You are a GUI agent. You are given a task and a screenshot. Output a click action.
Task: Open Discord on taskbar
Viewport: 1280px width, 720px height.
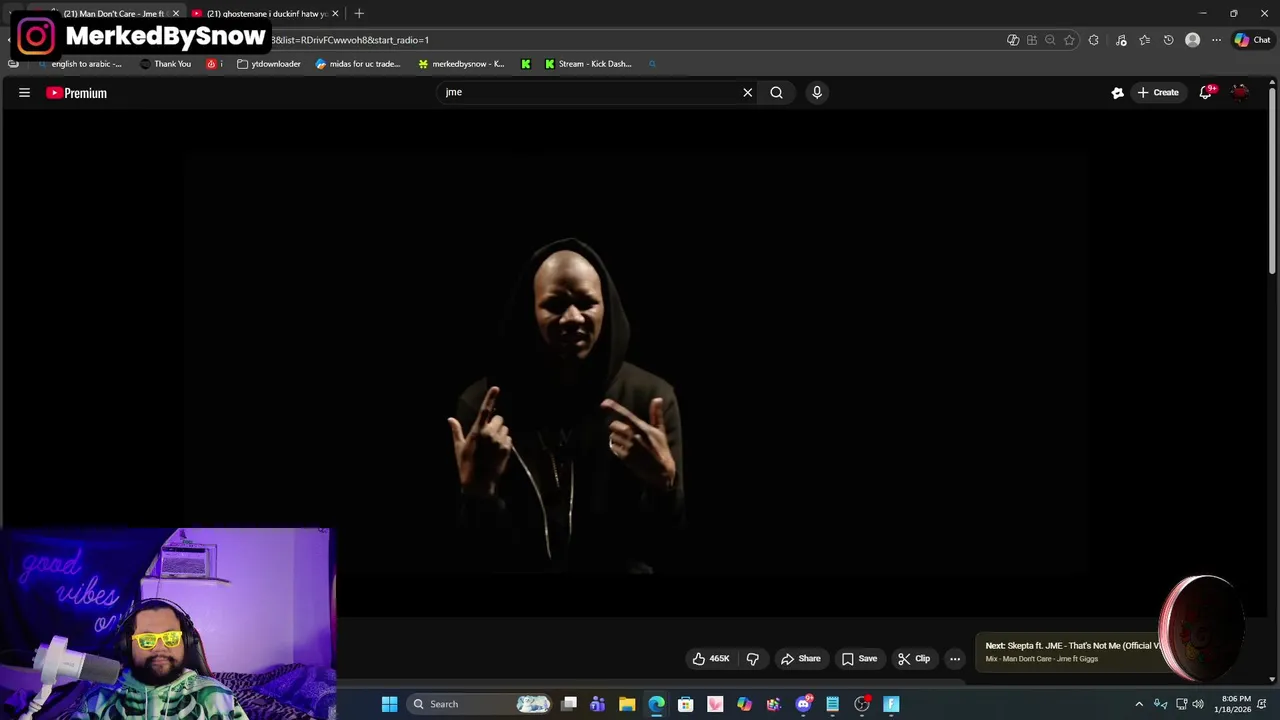coord(803,704)
